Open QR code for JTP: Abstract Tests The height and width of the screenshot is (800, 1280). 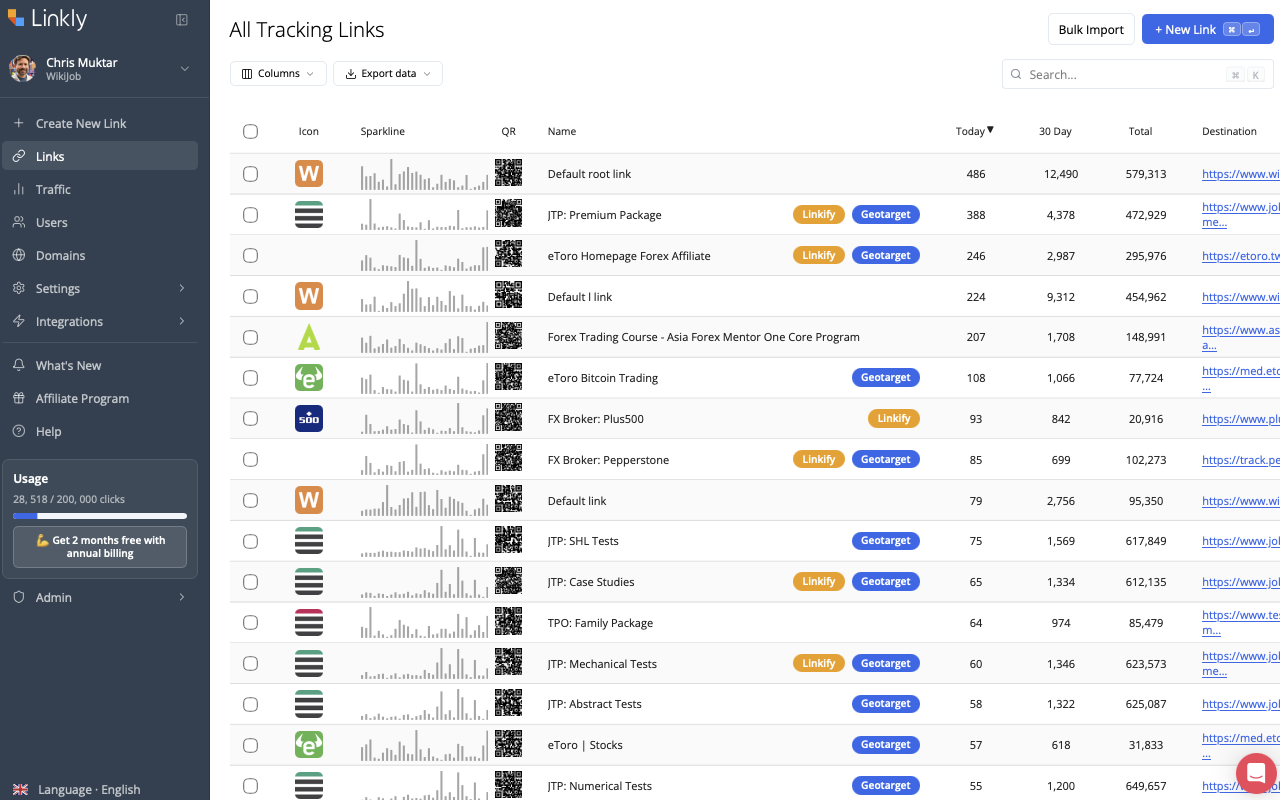point(508,703)
